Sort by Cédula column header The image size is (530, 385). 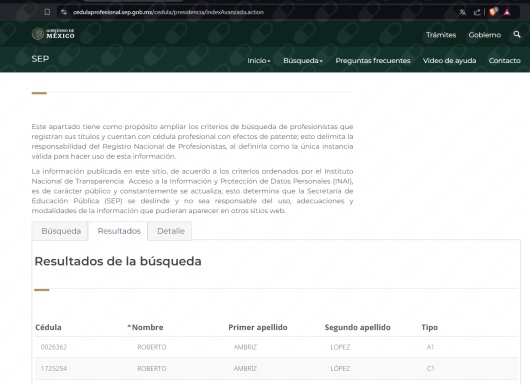click(48, 327)
